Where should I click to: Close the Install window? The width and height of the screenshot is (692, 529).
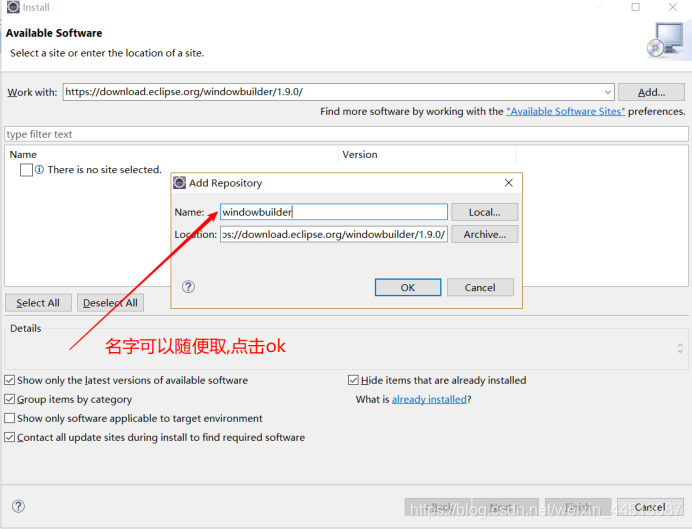673,7
